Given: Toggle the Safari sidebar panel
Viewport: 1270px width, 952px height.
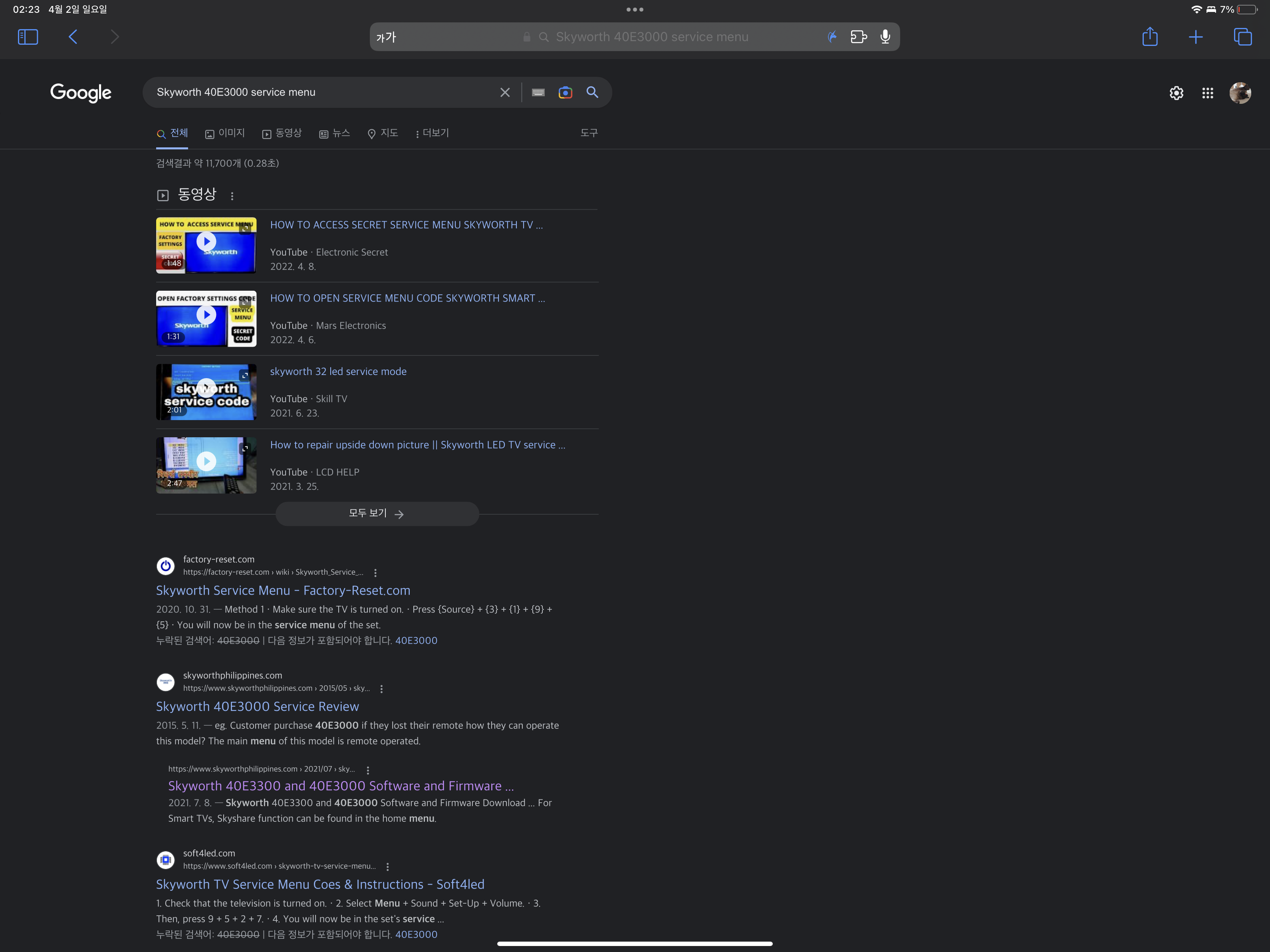Looking at the screenshot, I should pyautogui.click(x=28, y=37).
